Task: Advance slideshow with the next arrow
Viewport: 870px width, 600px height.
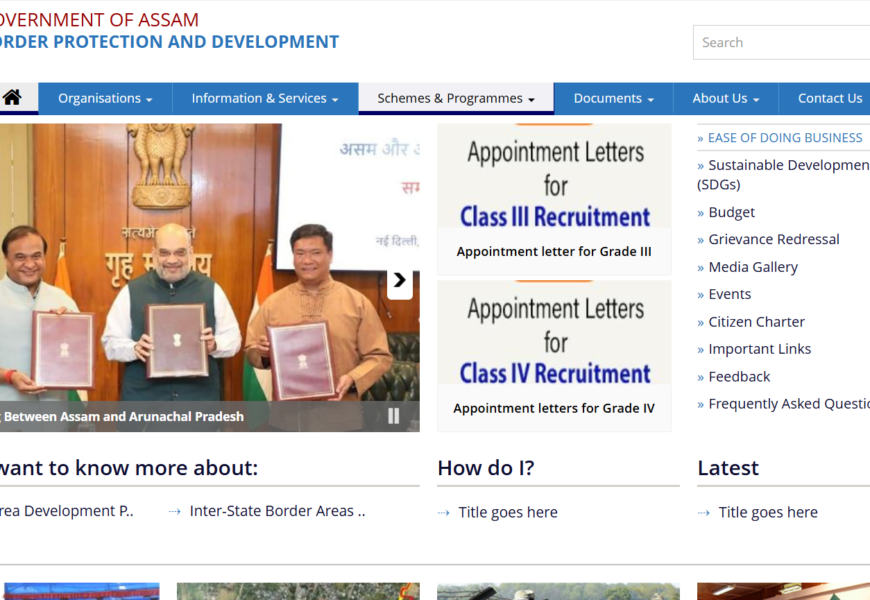Action: click(x=400, y=281)
